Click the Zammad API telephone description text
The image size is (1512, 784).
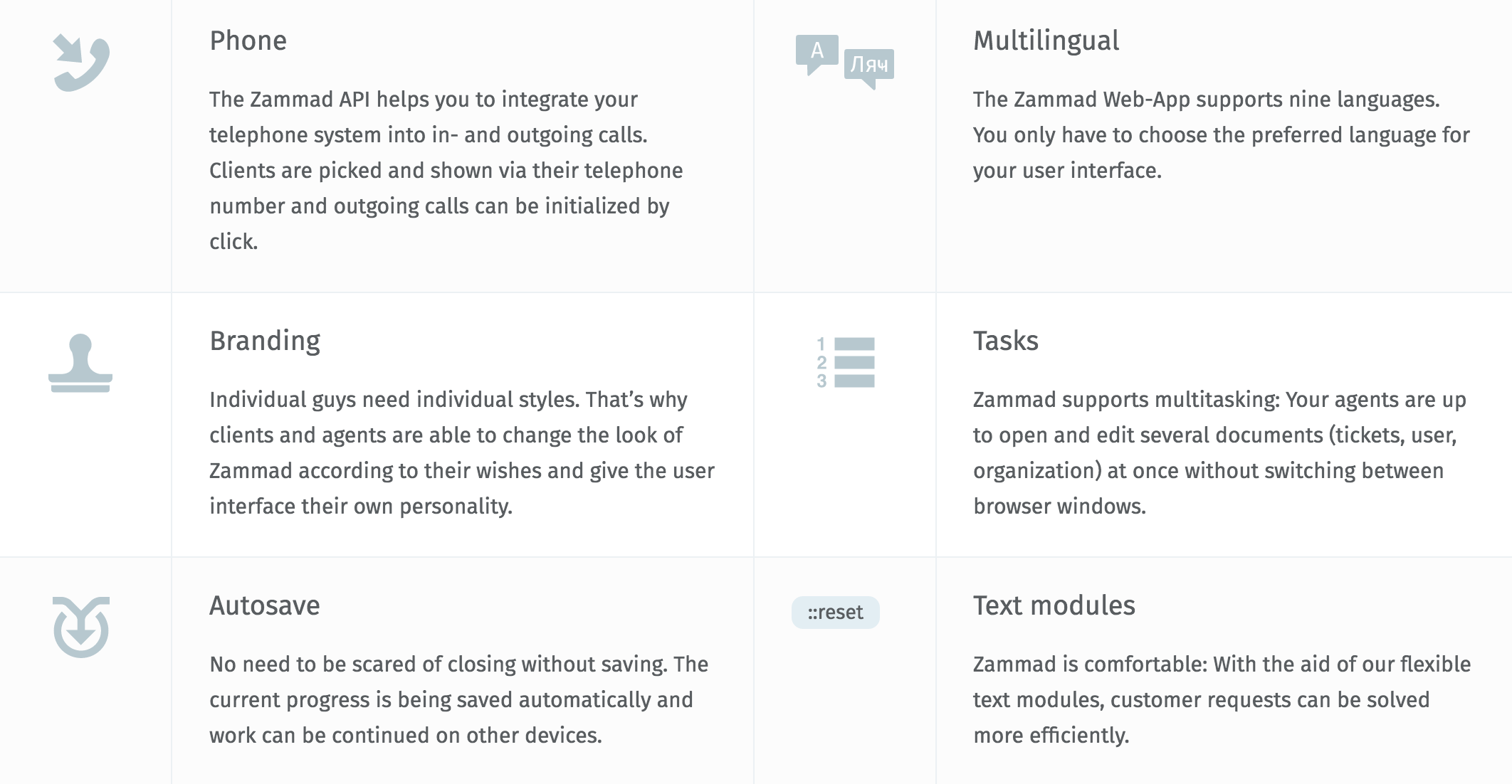(446, 171)
